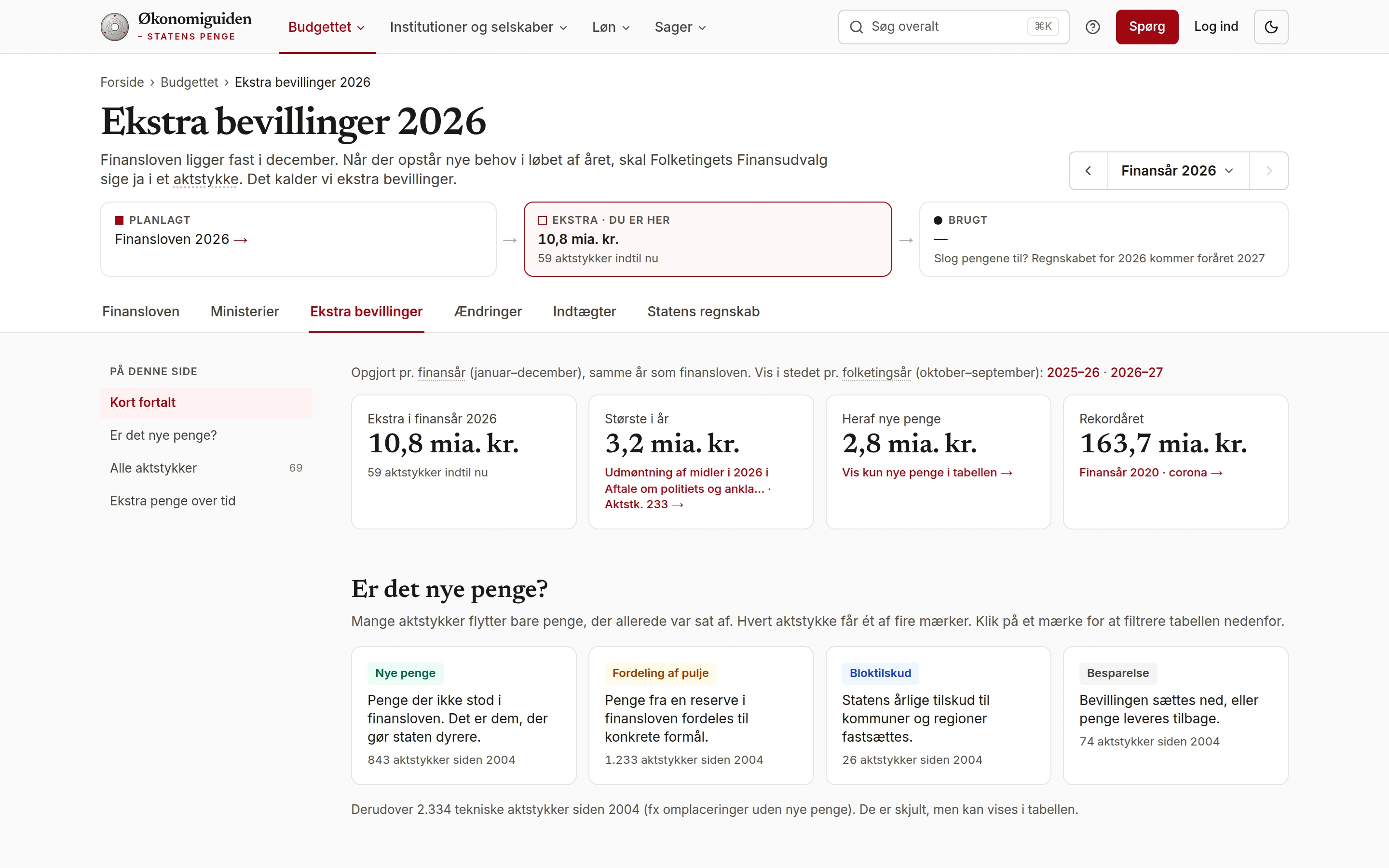1389x868 pixels.
Task: Open the Finansloven 2026 planlagt card link
Action: pyautogui.click(x=181, y=239)
